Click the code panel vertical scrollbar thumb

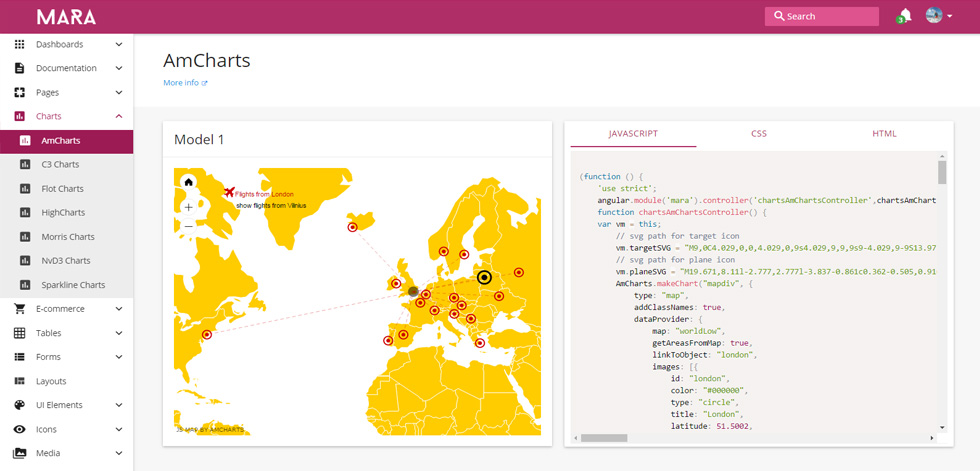(x=942, y=172)
